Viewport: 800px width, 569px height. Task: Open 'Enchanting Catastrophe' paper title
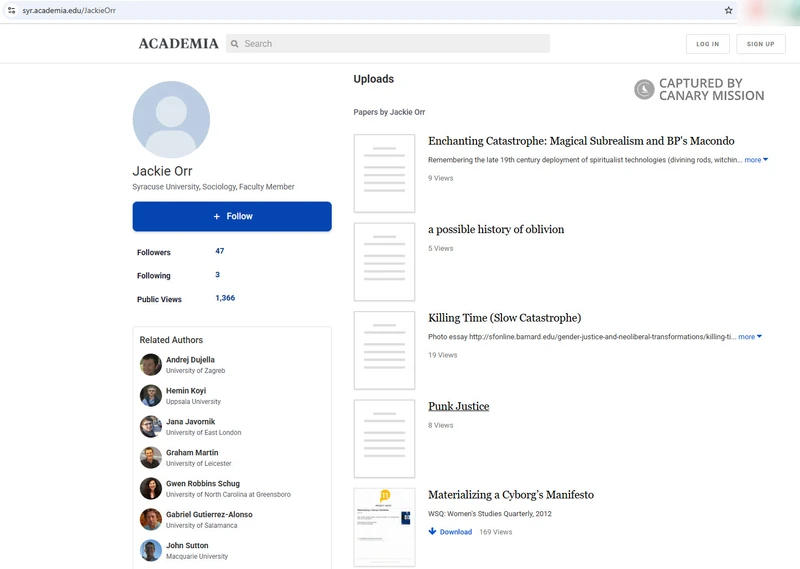581,141
